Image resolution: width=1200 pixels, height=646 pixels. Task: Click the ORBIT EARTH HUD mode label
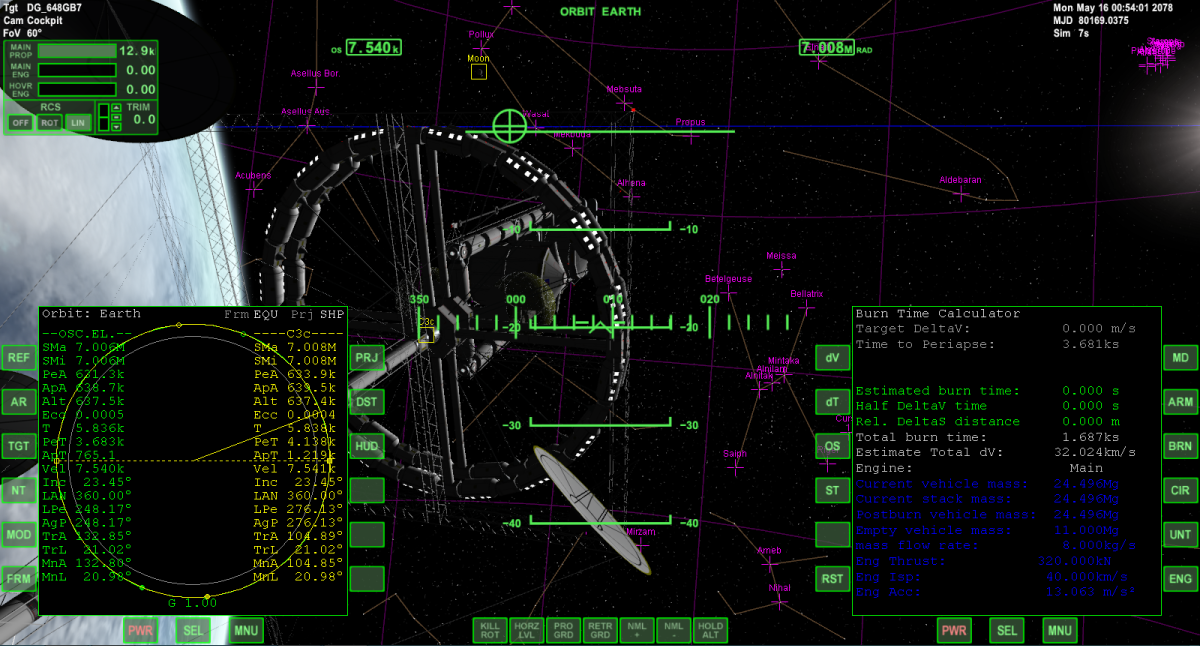[x=600, y=12]
